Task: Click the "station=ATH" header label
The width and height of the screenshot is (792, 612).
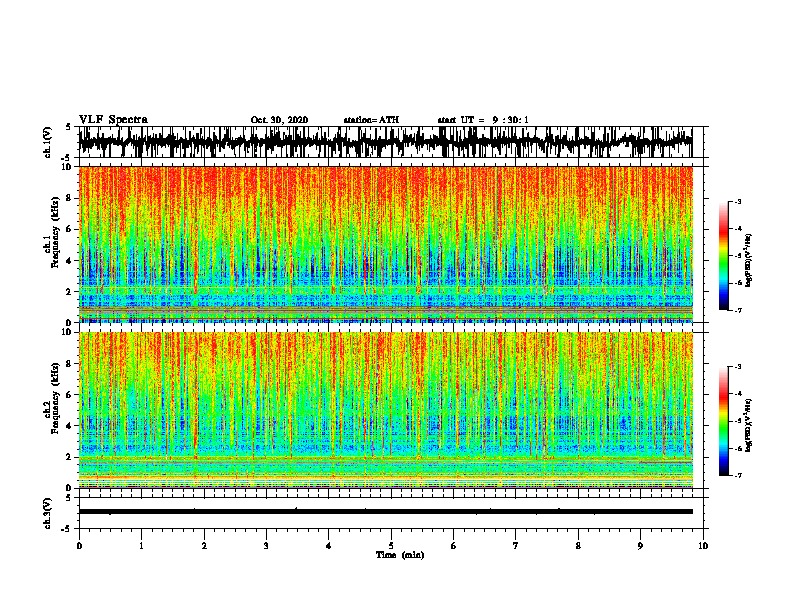Action: coord(371,120)
